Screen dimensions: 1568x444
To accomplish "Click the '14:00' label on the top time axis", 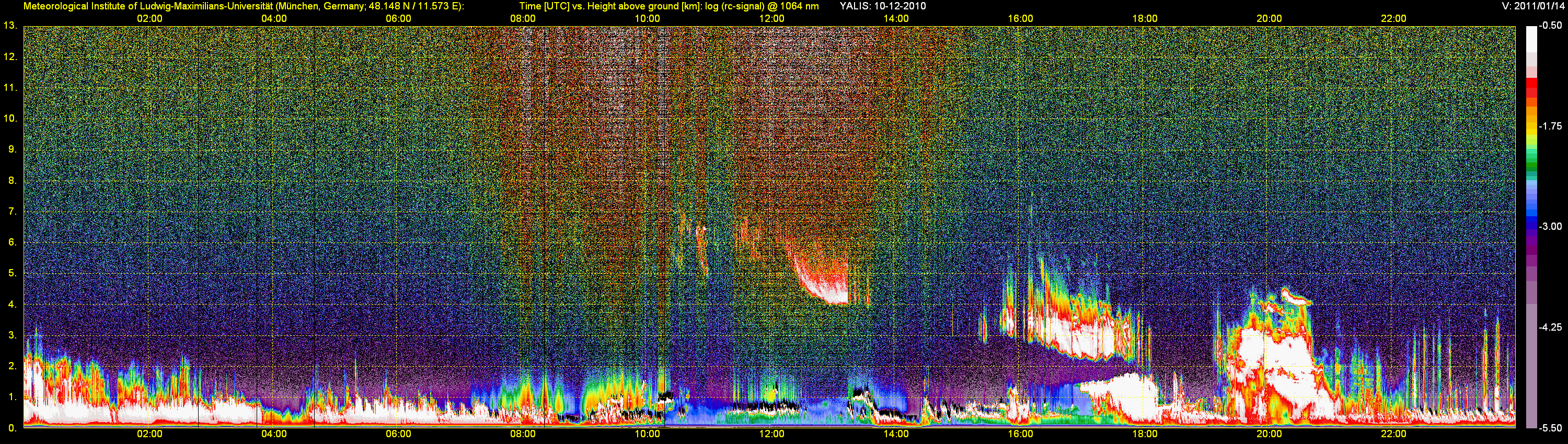I will pyautogui.click(x=896, y=19).
